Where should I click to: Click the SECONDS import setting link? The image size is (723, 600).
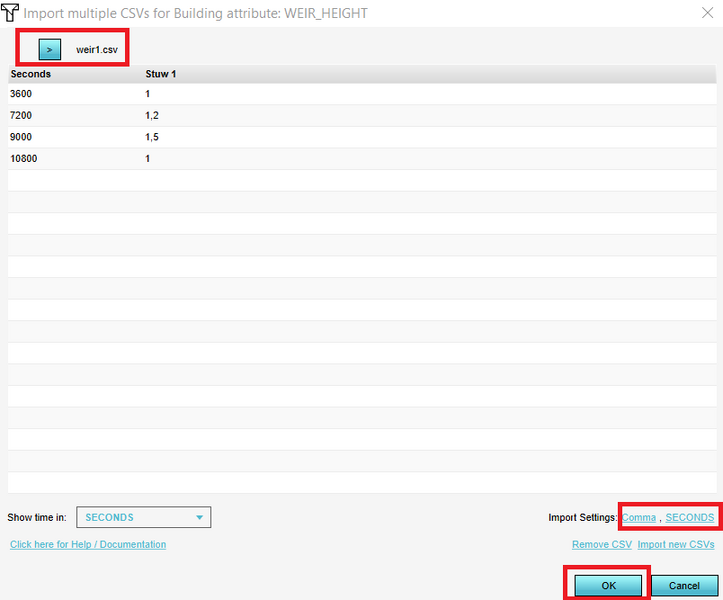coord(689,517)
